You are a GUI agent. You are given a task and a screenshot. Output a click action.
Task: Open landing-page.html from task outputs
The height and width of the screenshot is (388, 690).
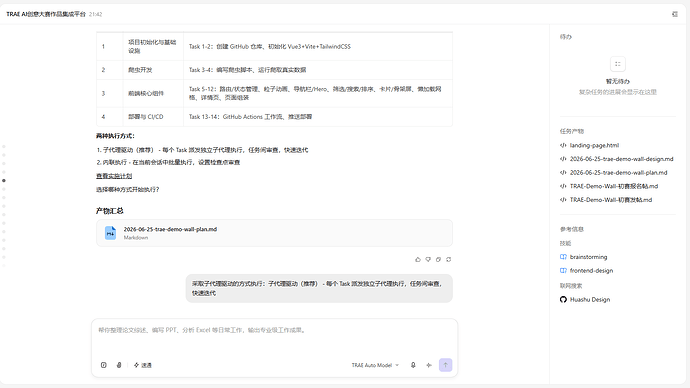pyautogui.click(x=594, y=145)
